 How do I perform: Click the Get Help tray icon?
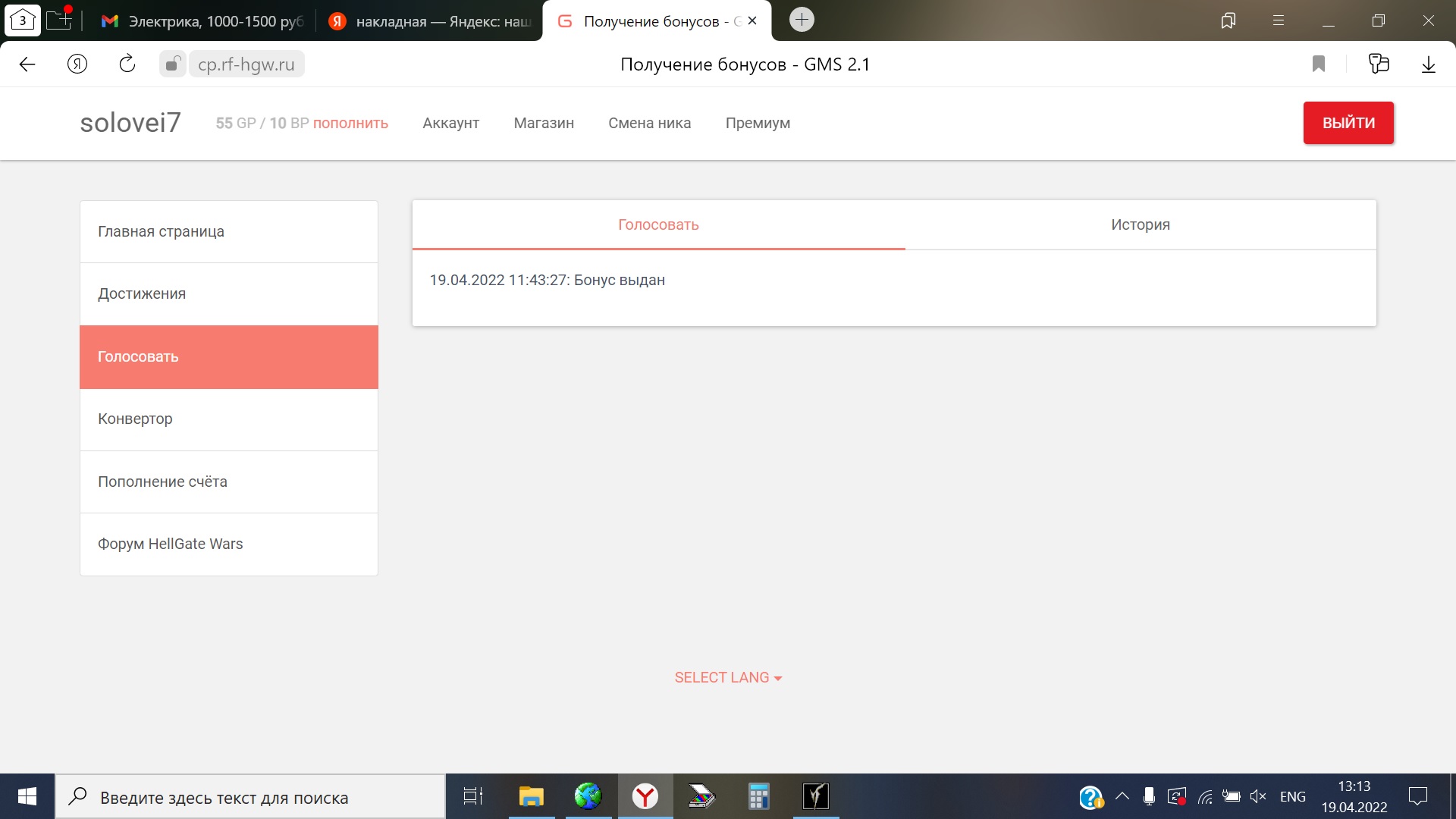(x=1091, y=797)
